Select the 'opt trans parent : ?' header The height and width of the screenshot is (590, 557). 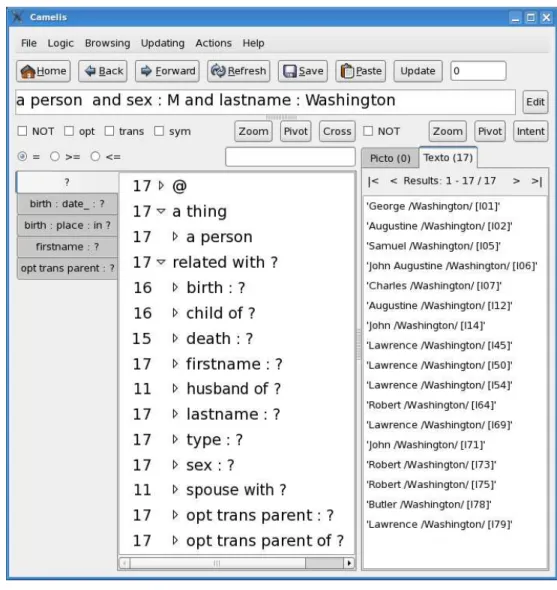pos(67,268)
